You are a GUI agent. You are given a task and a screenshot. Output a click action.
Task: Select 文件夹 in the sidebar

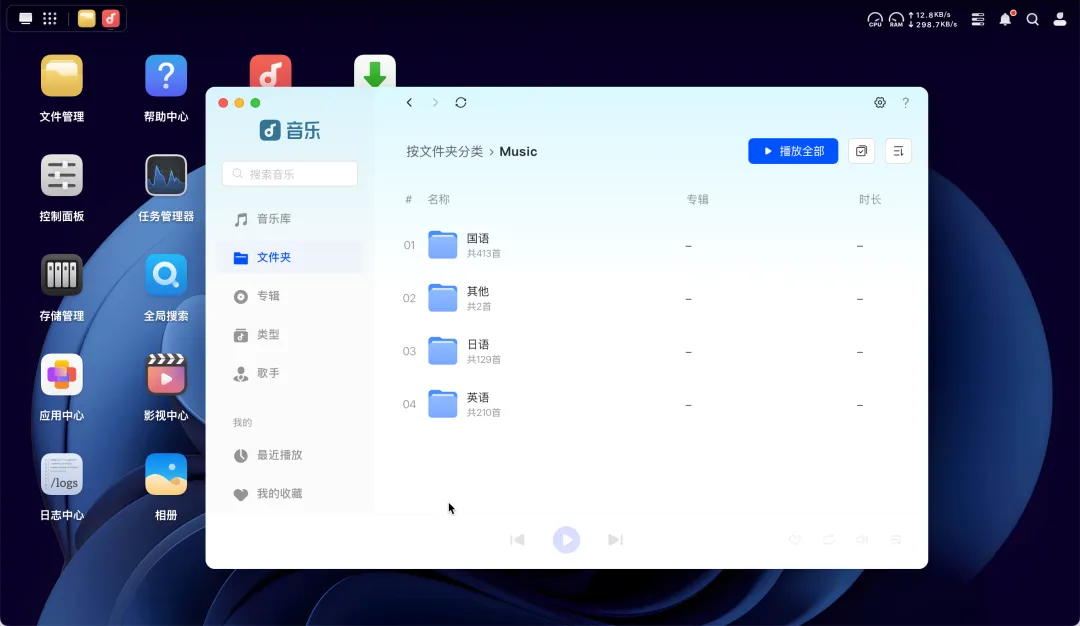289,258
